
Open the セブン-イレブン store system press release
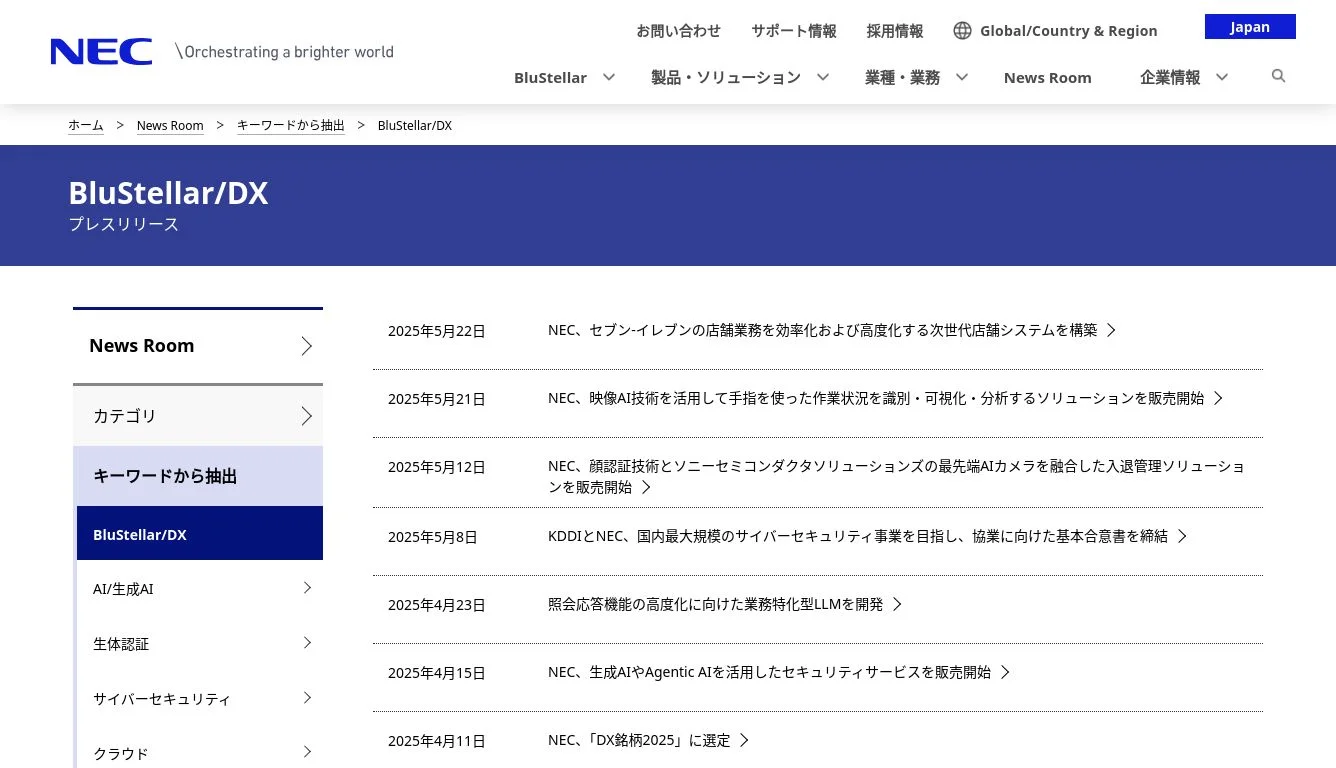point(822,330)
